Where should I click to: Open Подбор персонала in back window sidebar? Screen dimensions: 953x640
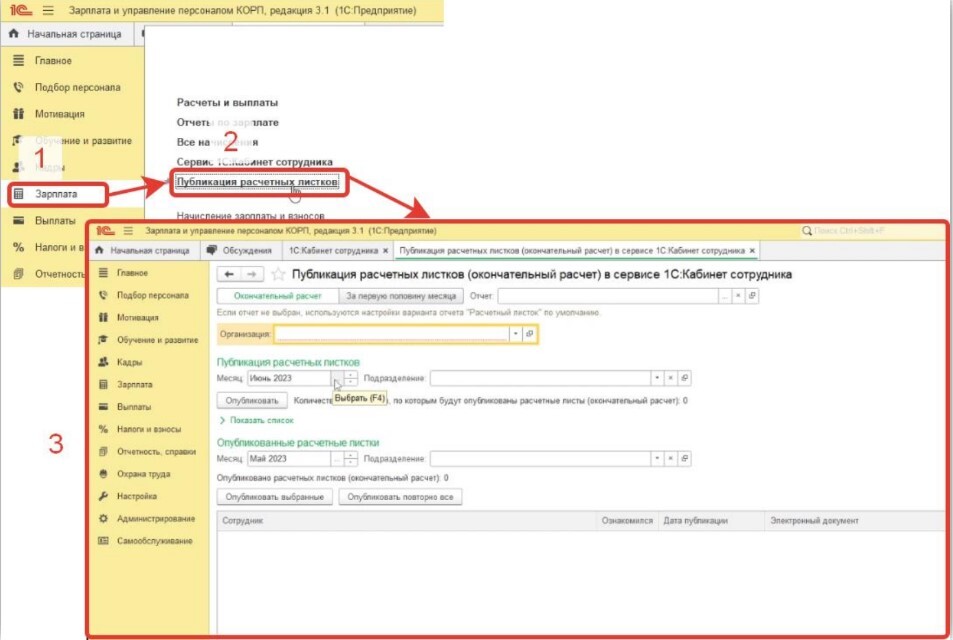pyautogui.click(x=77, y=88)
